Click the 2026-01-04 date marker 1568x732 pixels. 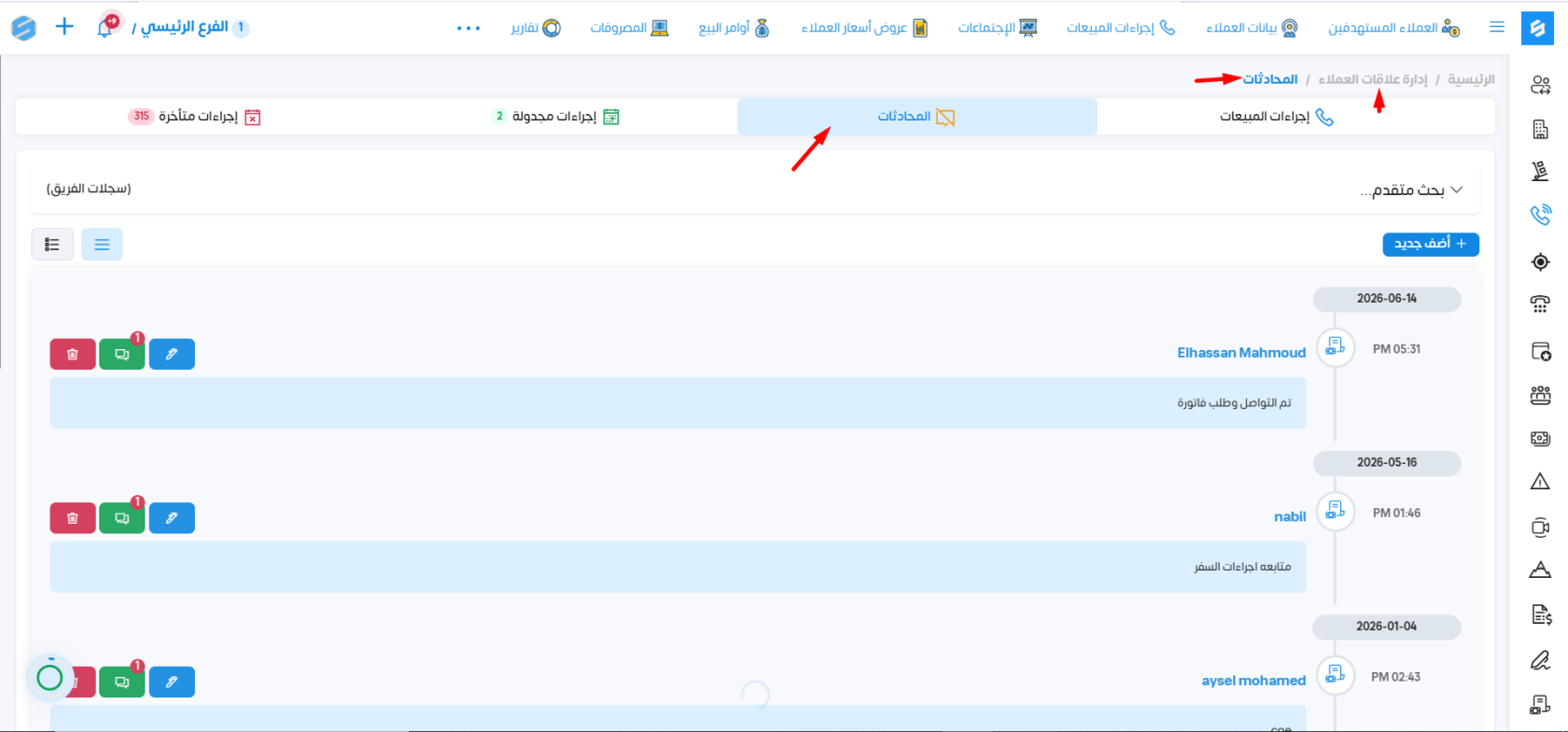[x=1387, y=626]
